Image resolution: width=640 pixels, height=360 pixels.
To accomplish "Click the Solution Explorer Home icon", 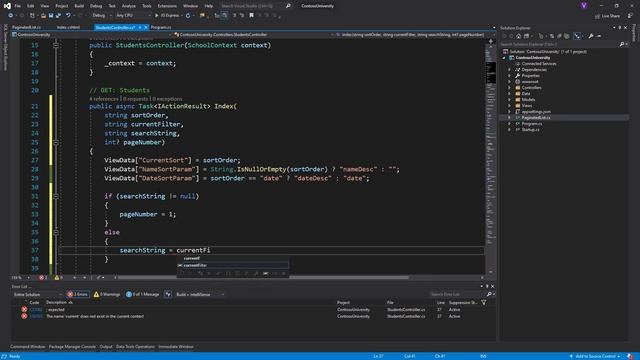I will 518,36.
